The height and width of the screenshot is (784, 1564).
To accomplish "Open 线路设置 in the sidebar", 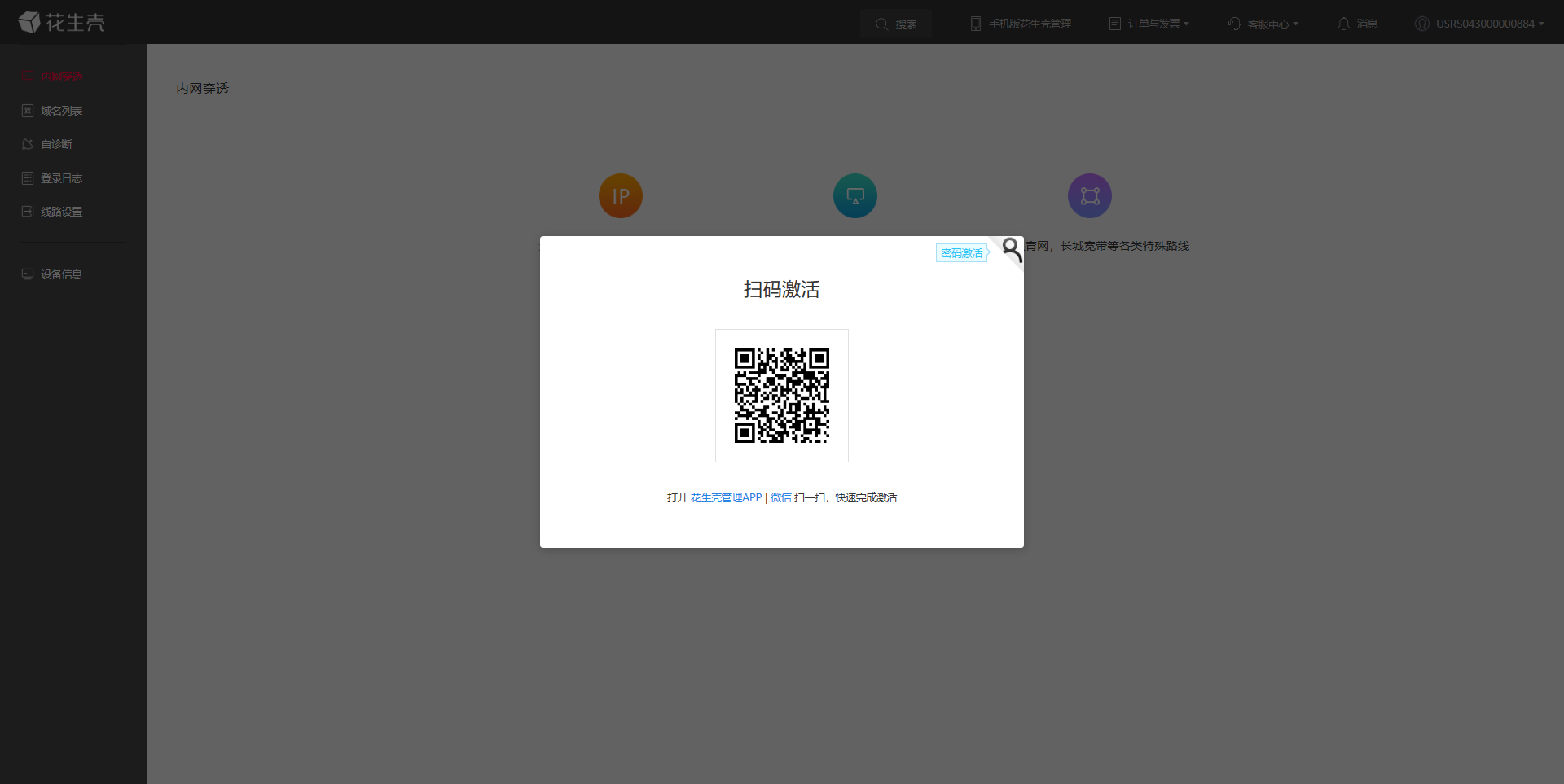I will tap(61, 212).
